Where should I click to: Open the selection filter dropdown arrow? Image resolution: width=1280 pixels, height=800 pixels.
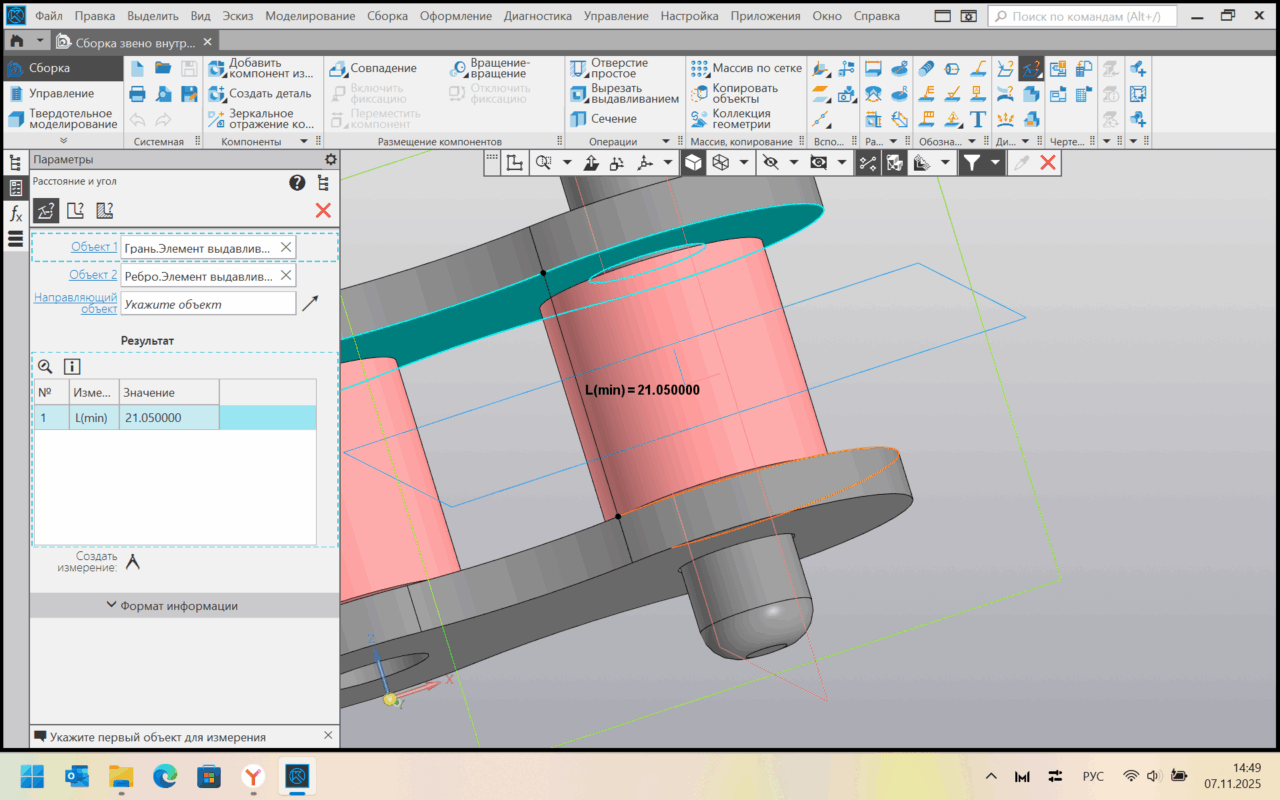[995, 163]
